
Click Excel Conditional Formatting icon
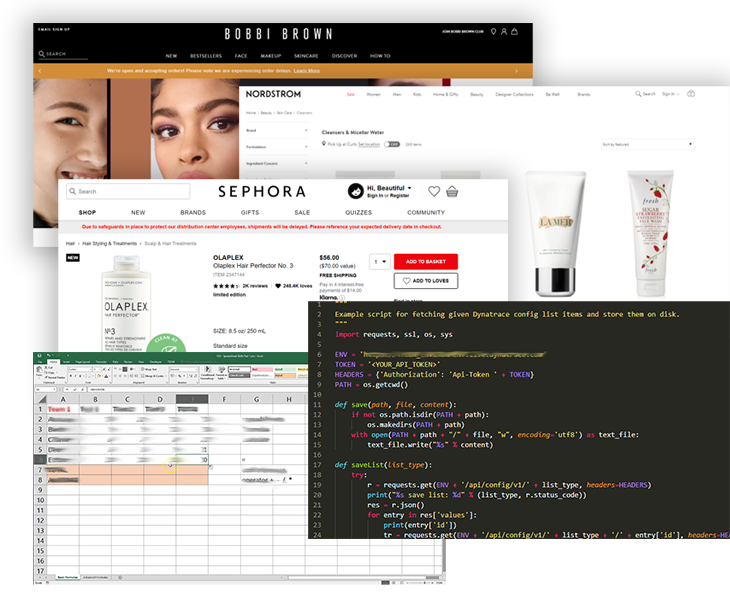click(208, 369)
